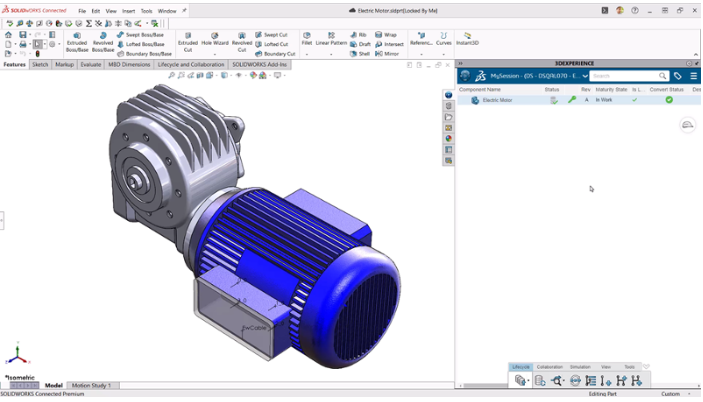Open the MBD Dimensions tab
Screen dimensions: 703x402
pyautogui.click(x=129, y=65)
